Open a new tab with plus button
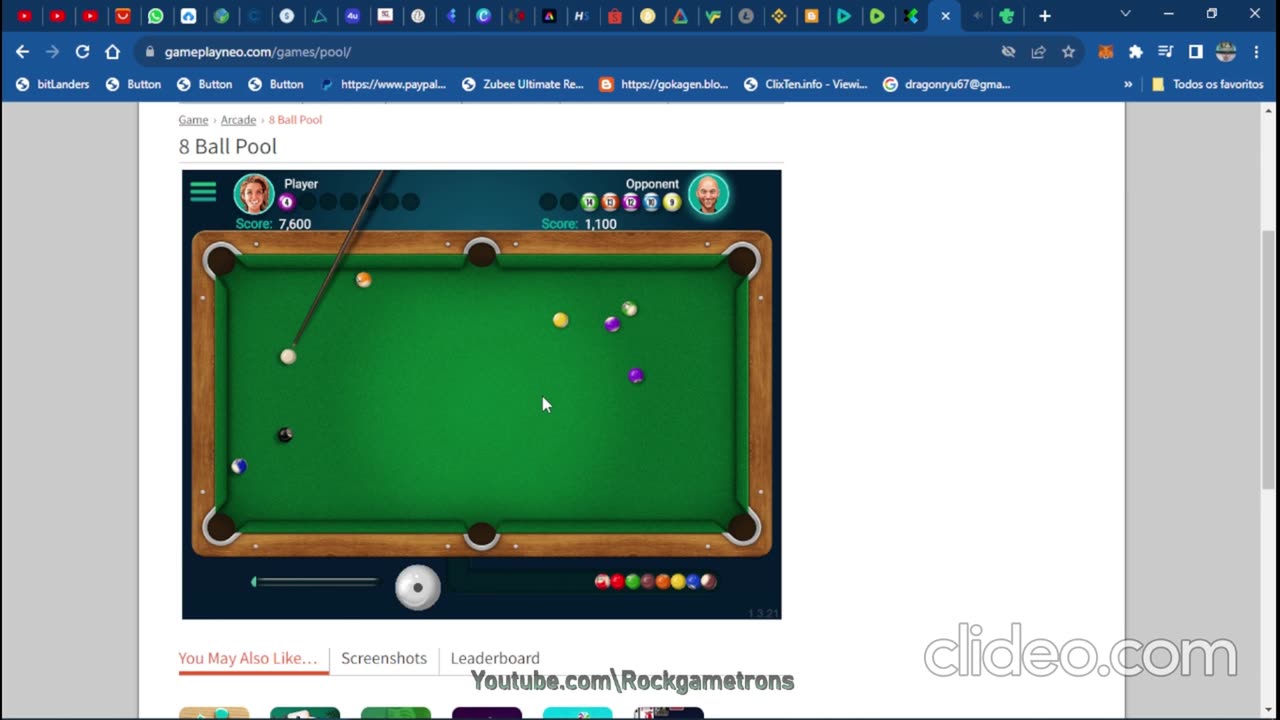Image resolution: width=1280 pixels, height=720 pixels. pos(1044,16)
